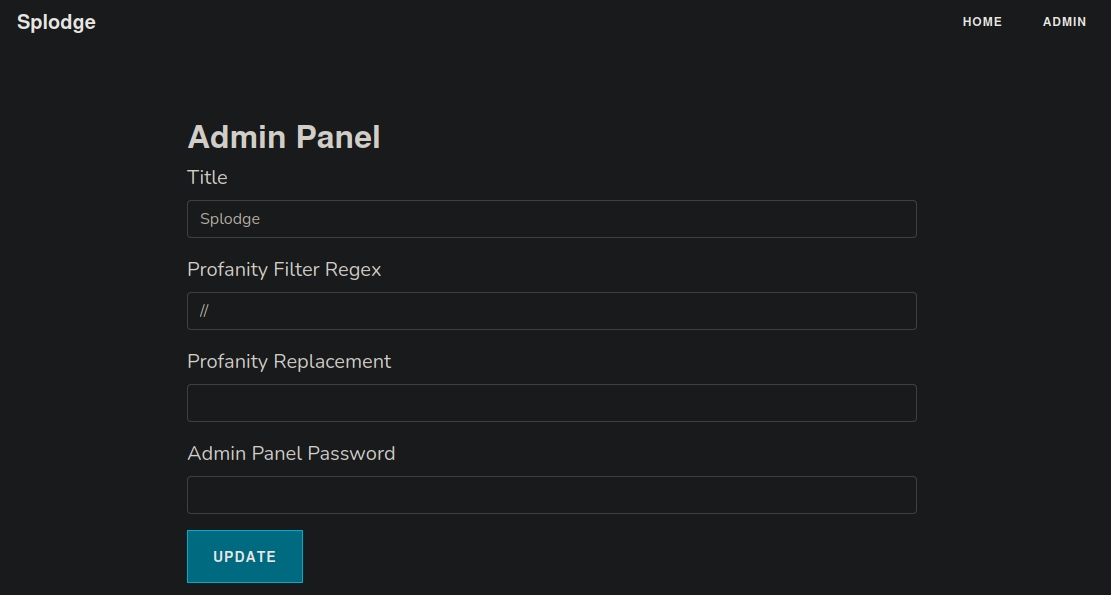Click the "Title" field label
This screenshot has height=595, width=1111.
click(x=207, y=177)
